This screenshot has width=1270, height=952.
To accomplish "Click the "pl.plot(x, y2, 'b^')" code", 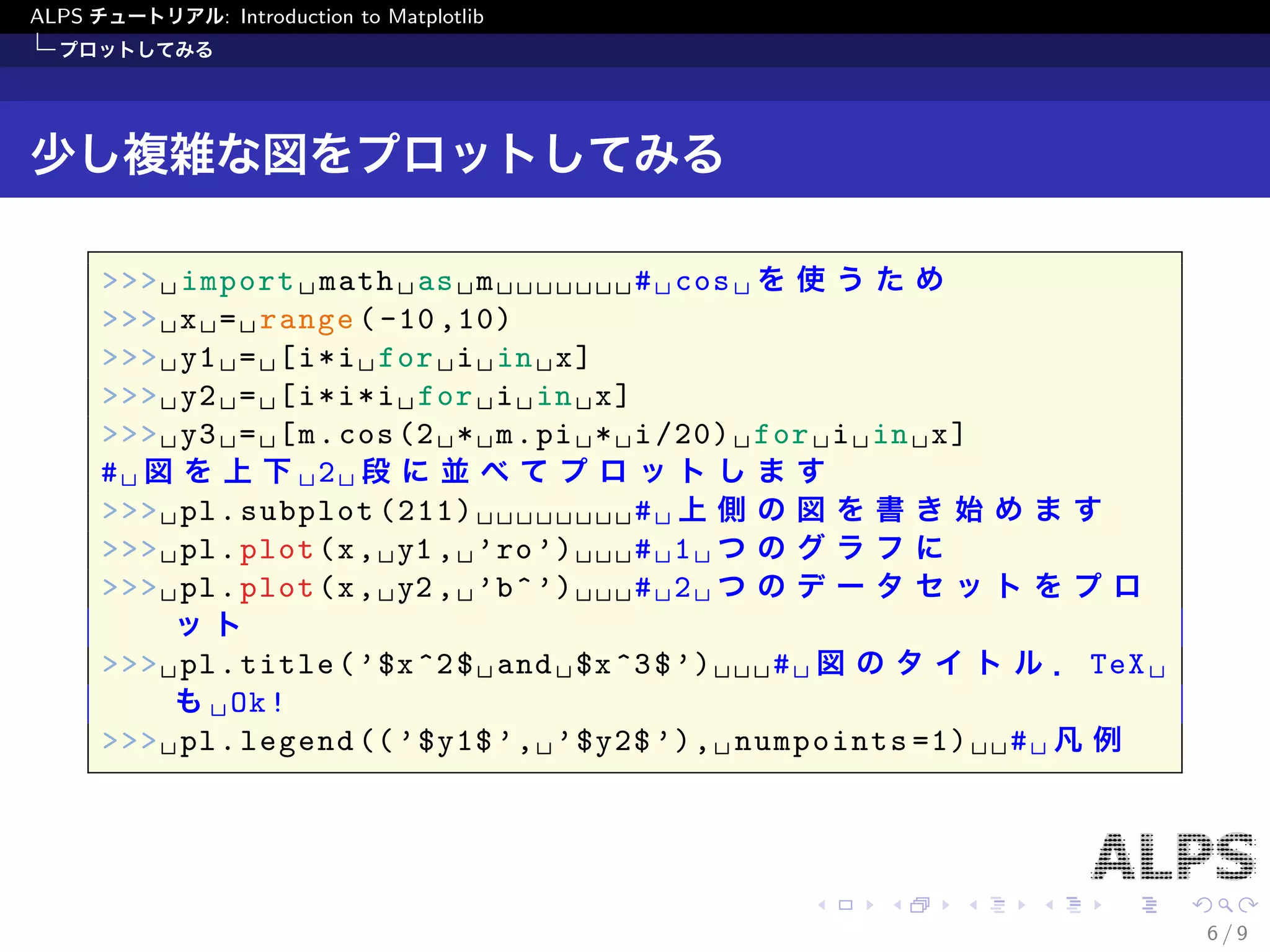I will pyautogui.click(x=375, y=589).
